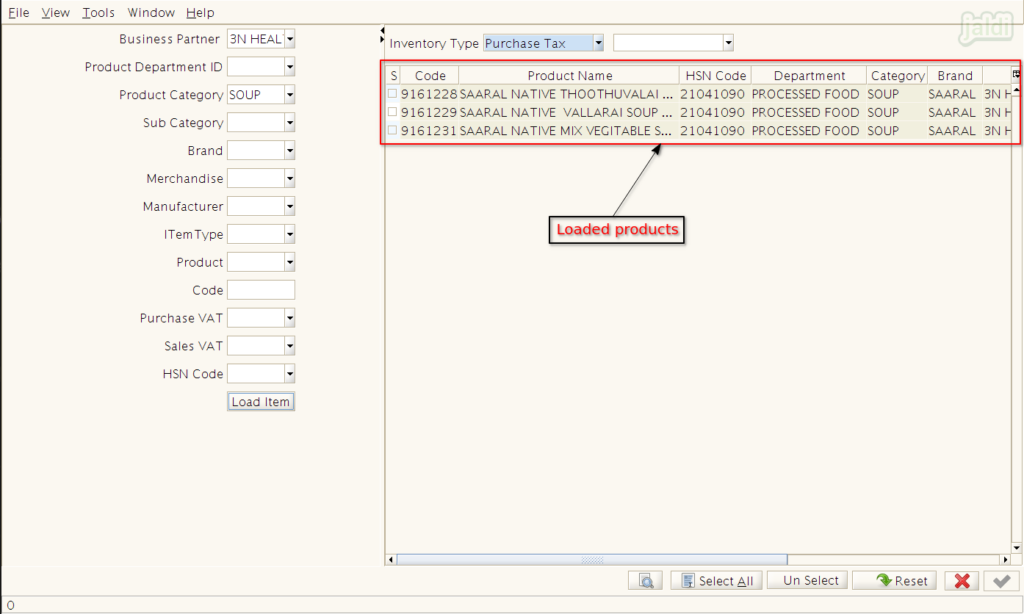Open the Help menu
The height and width of the screenshot is (614, 1024).
[200, 12]
